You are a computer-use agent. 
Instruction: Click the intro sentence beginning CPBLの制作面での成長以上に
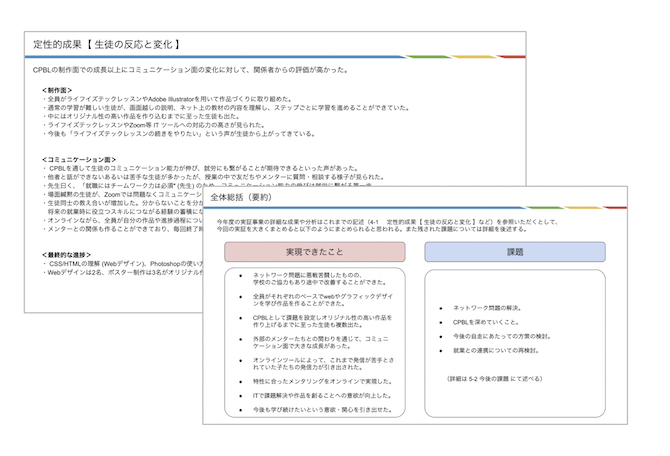coord(191,70)
